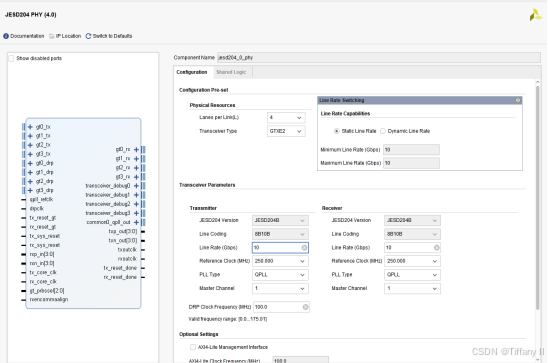Screen dimensions: 548x363
Task: Expand transceiver_debug2 port plus icon
Action: point(136,204)
